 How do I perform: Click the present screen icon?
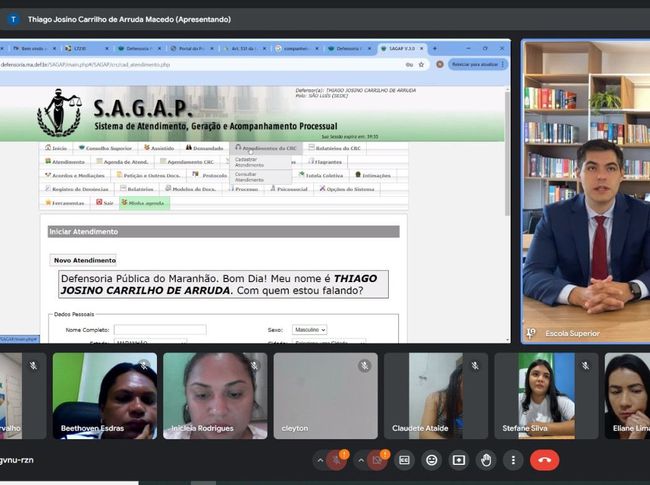coord(459,460)
